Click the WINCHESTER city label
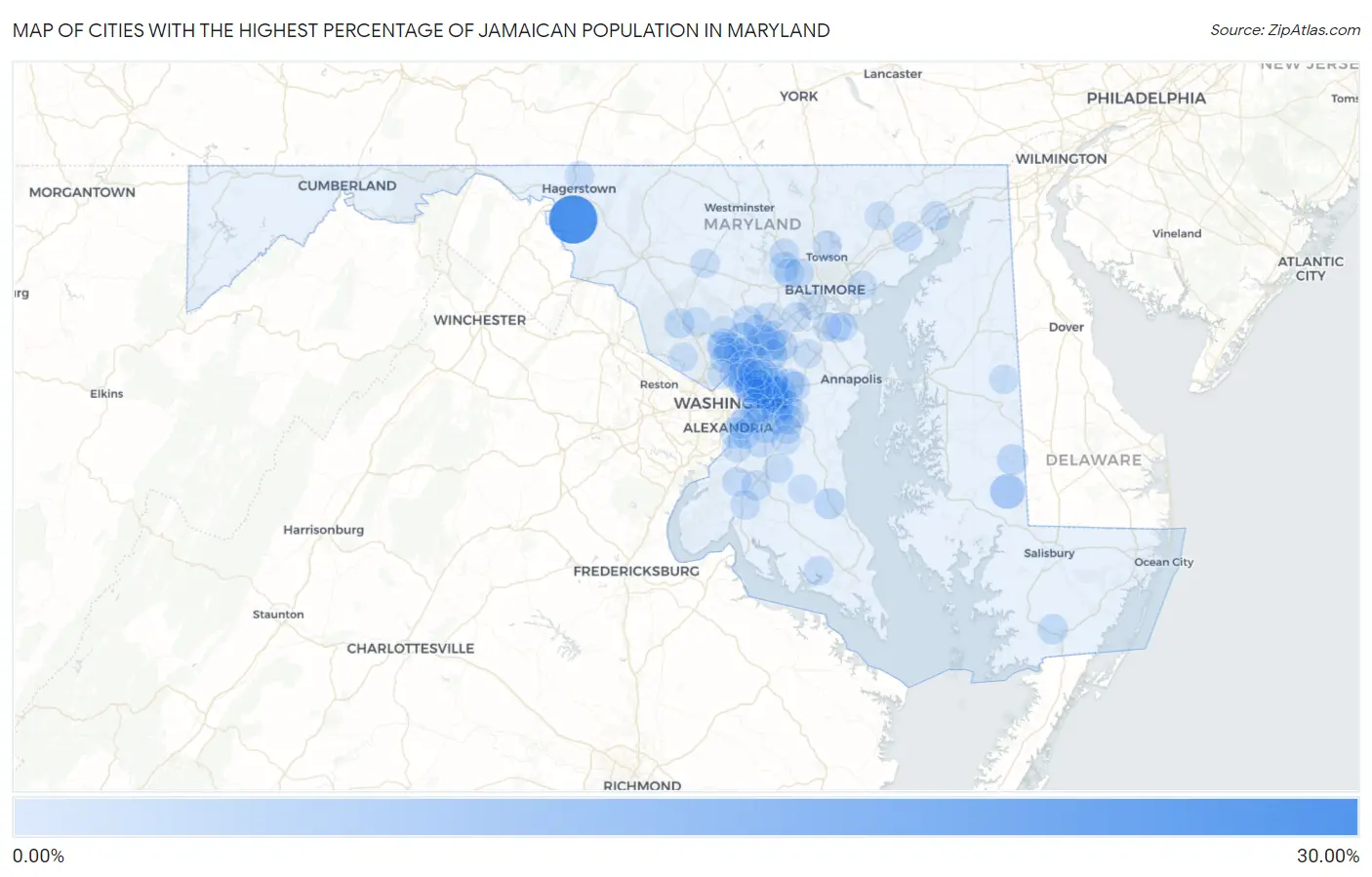 479,320
